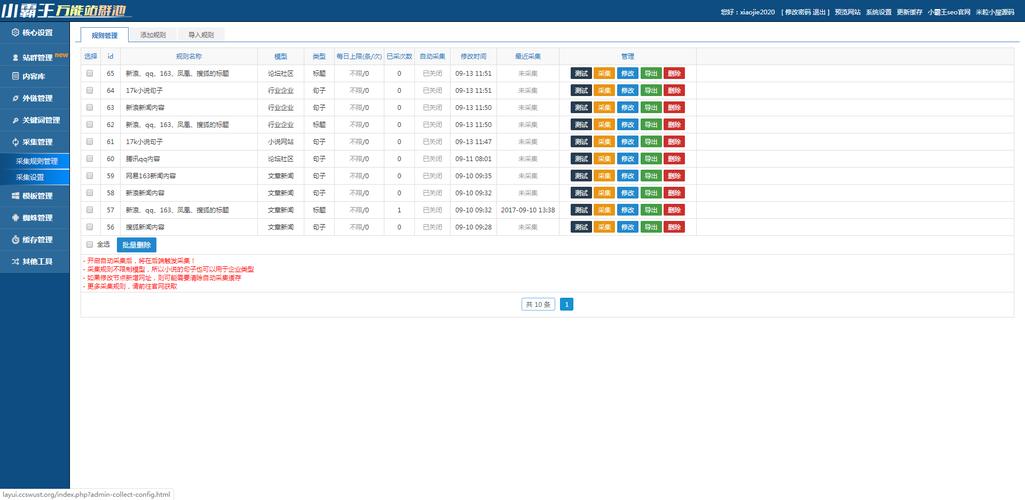
Task: Click 删除 for rule id 63
Action: (x=674, y=107)
